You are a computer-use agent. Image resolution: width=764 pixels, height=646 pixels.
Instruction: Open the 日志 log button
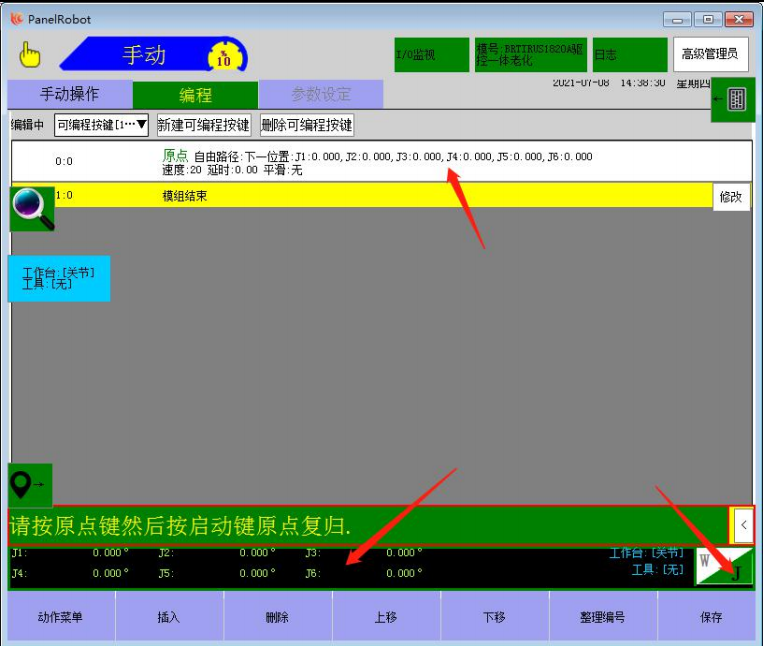(x=630, y=55)
